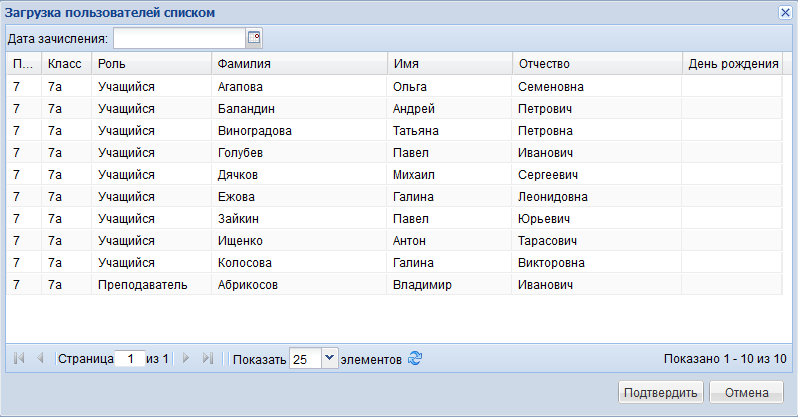Sort by День рождения column header
Viewport: 798px width, 417px height.
point(733,63)
